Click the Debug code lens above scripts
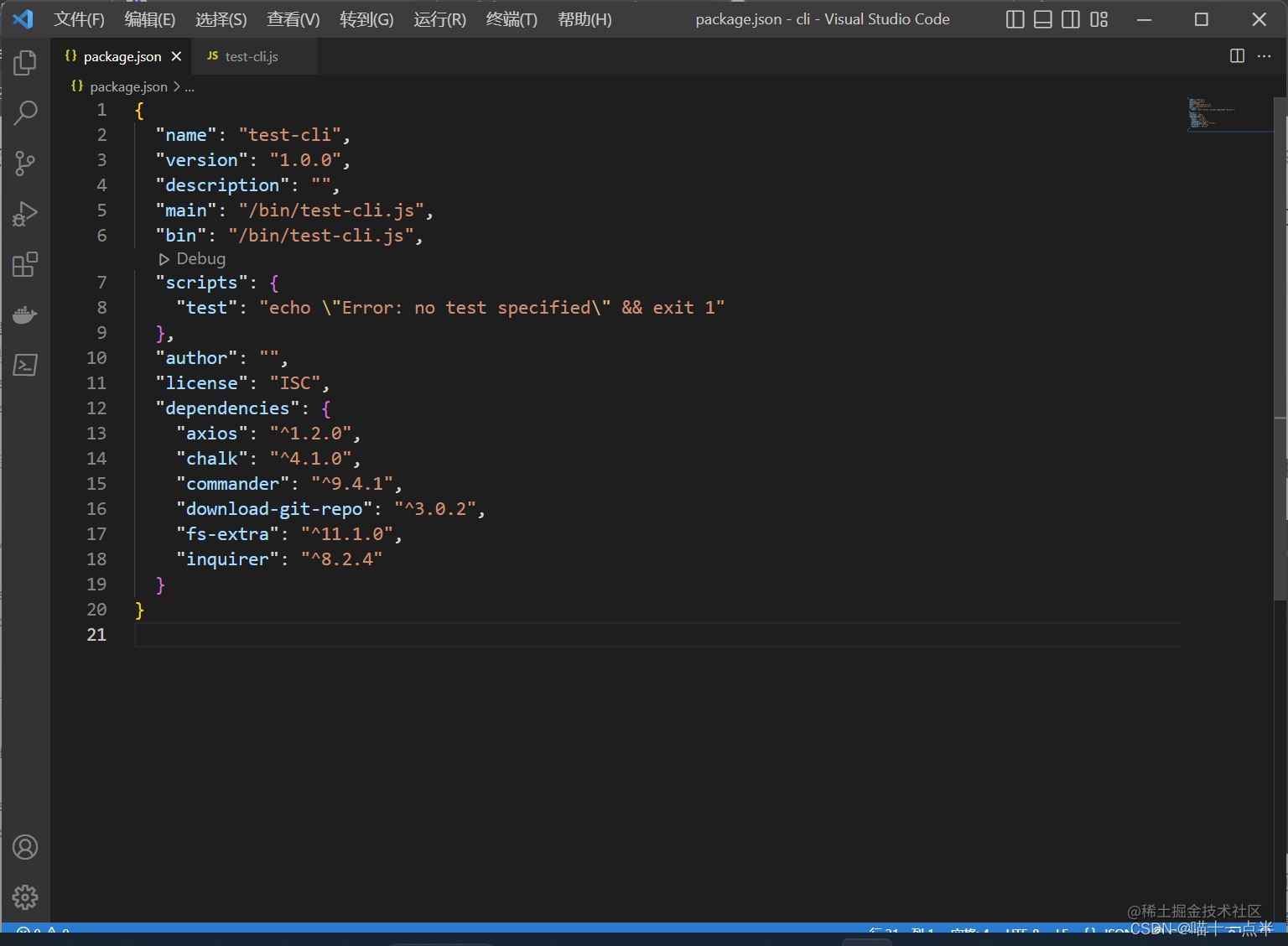The image size is (1288, 946). point(193,259)
